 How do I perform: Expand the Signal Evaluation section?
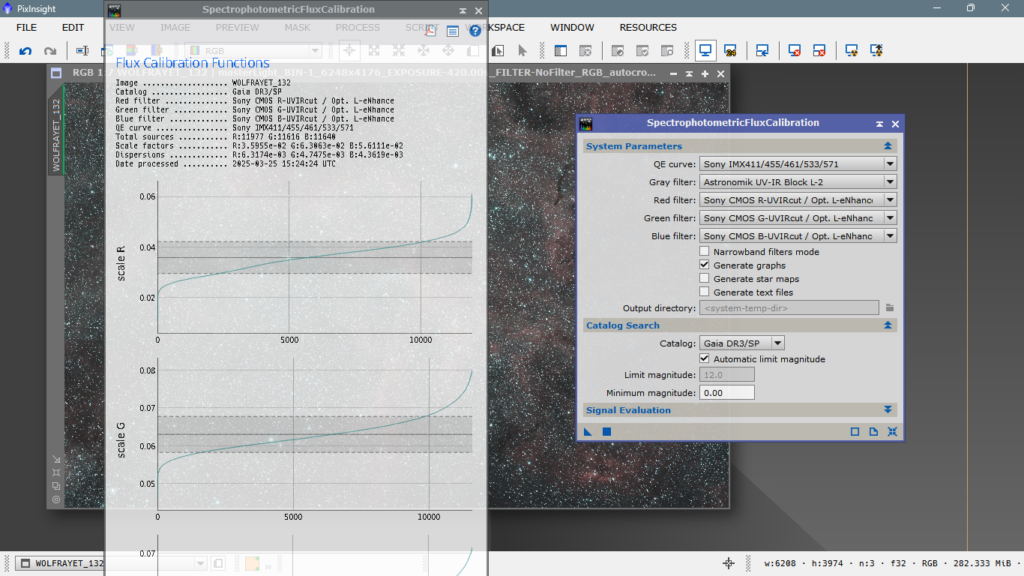pos(888,409)
